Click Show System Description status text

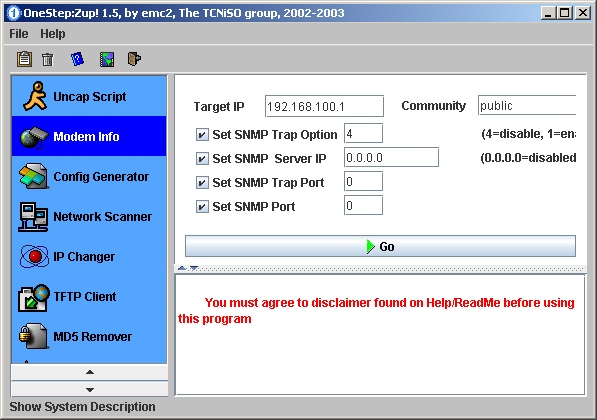pos(82,407)
